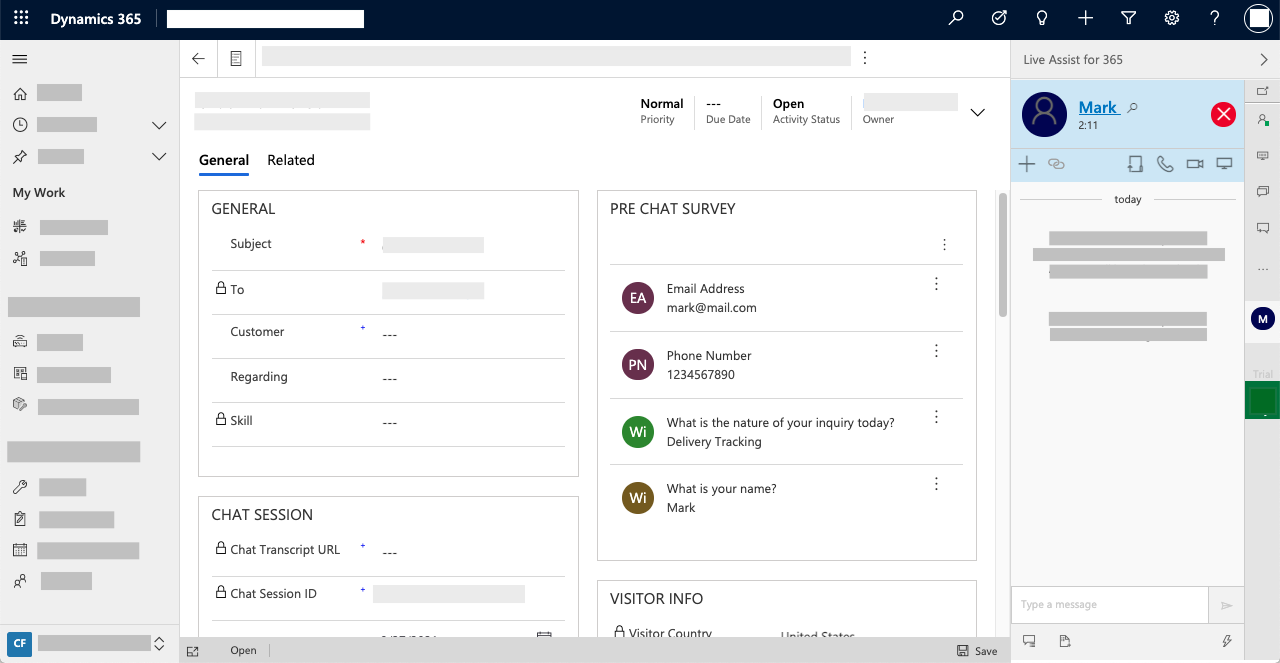Click the message input field
Viewport: 1280px width, 663px height.
click(1110, 605)
